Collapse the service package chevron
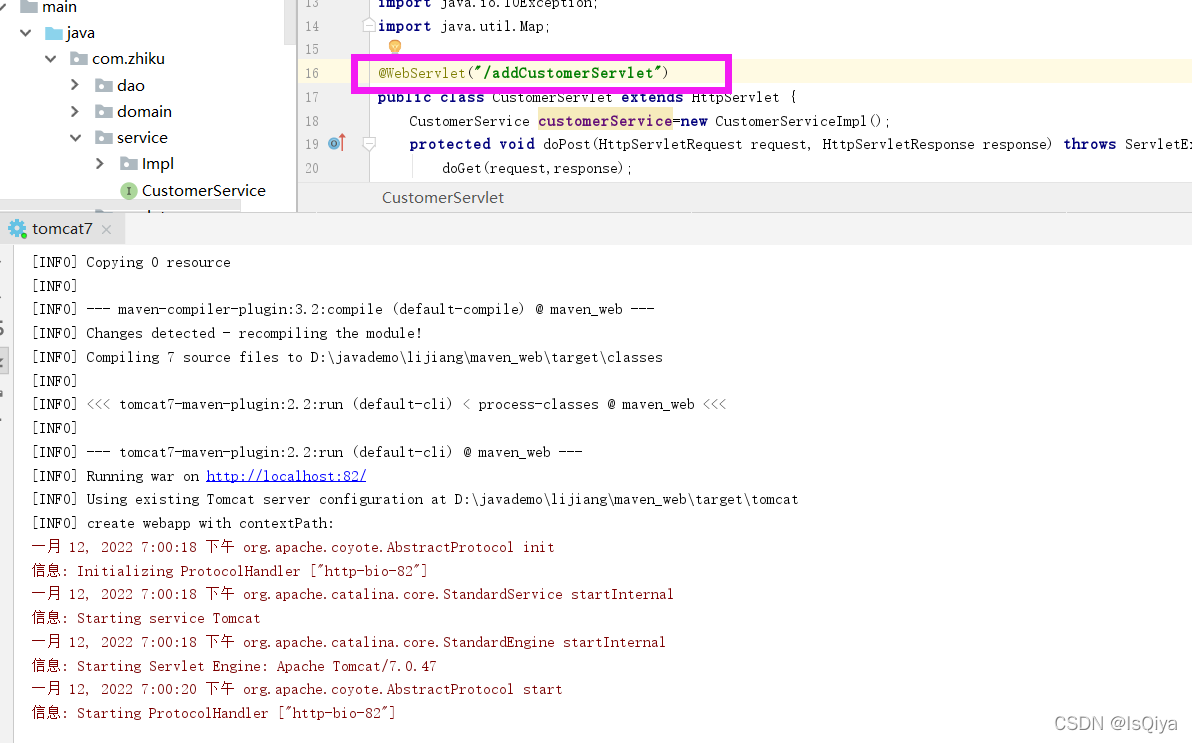 coord(75,138)
